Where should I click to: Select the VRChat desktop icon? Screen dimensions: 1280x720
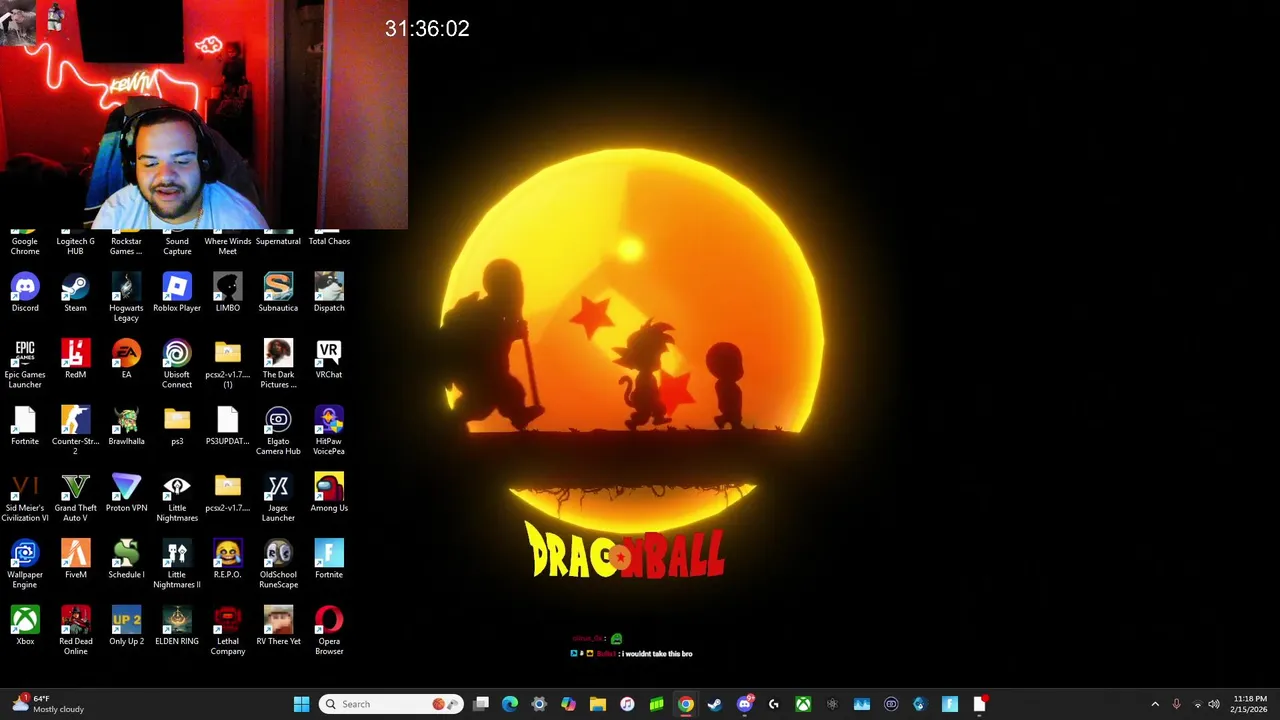329,359
